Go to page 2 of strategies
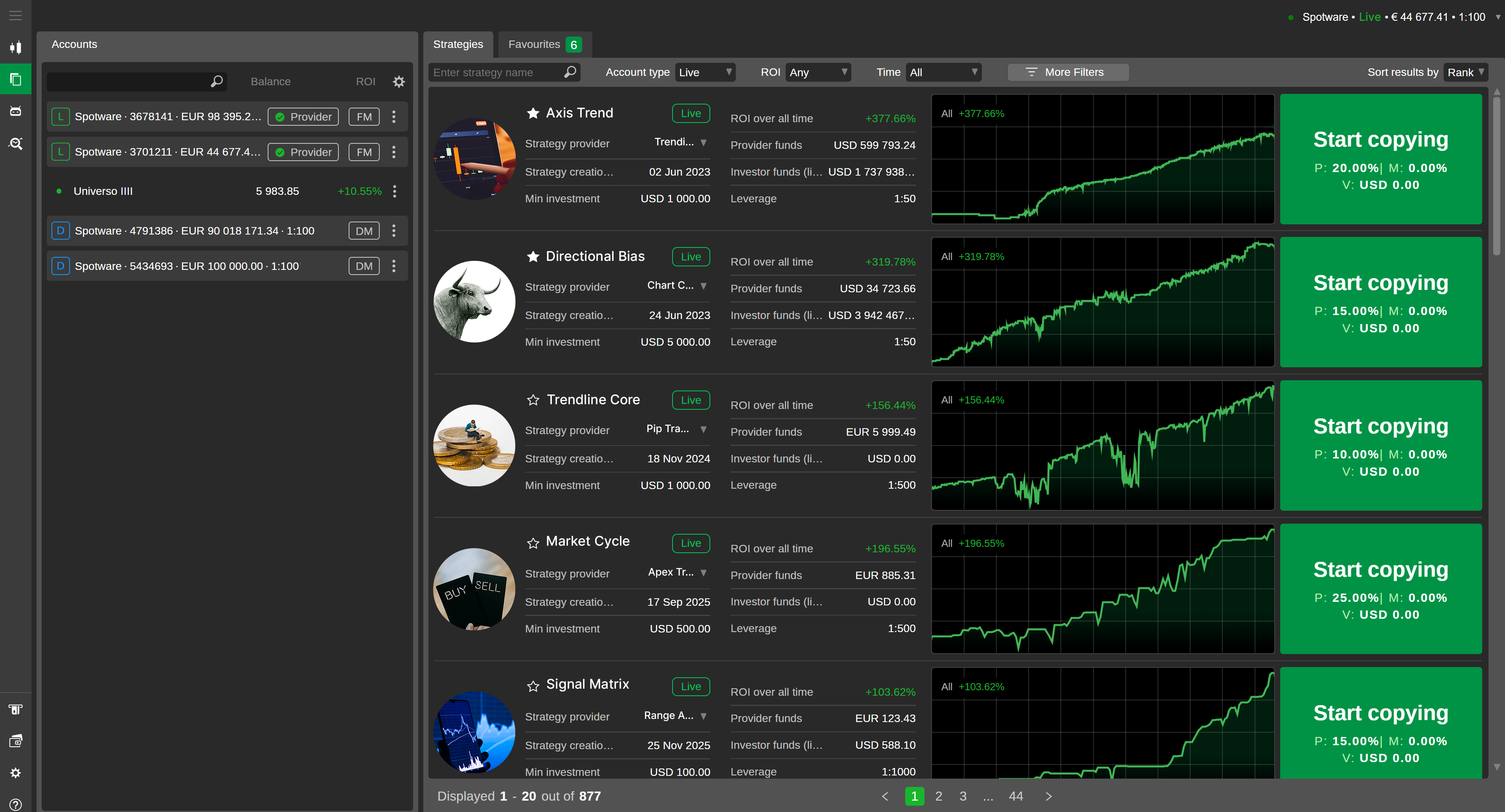 click(x=939, y=796)
